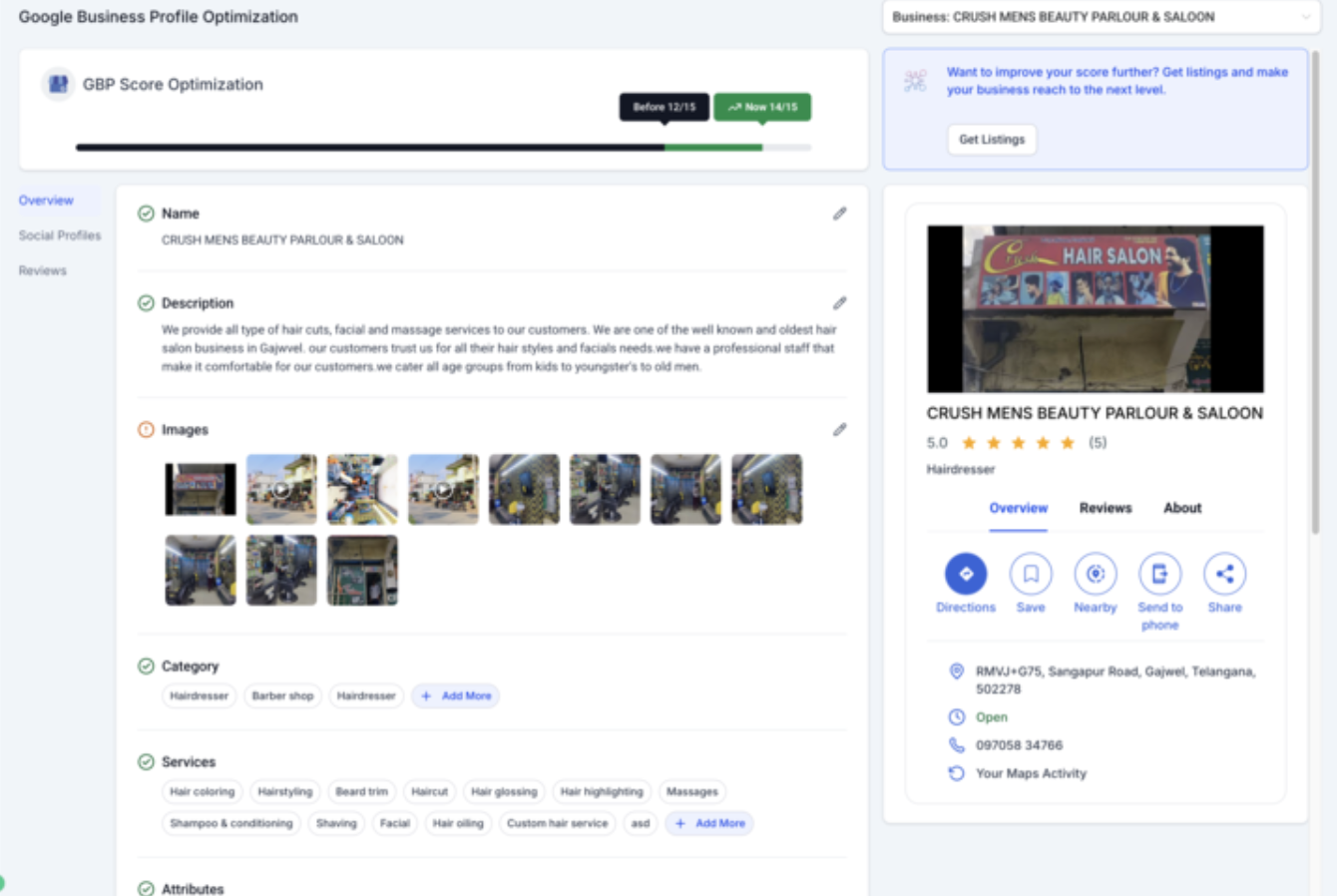The width and height of the screenshot is (1337, 896).
Task: Click the Send to phone icon
Action: pyautogui.click(x=1159, y=574)
